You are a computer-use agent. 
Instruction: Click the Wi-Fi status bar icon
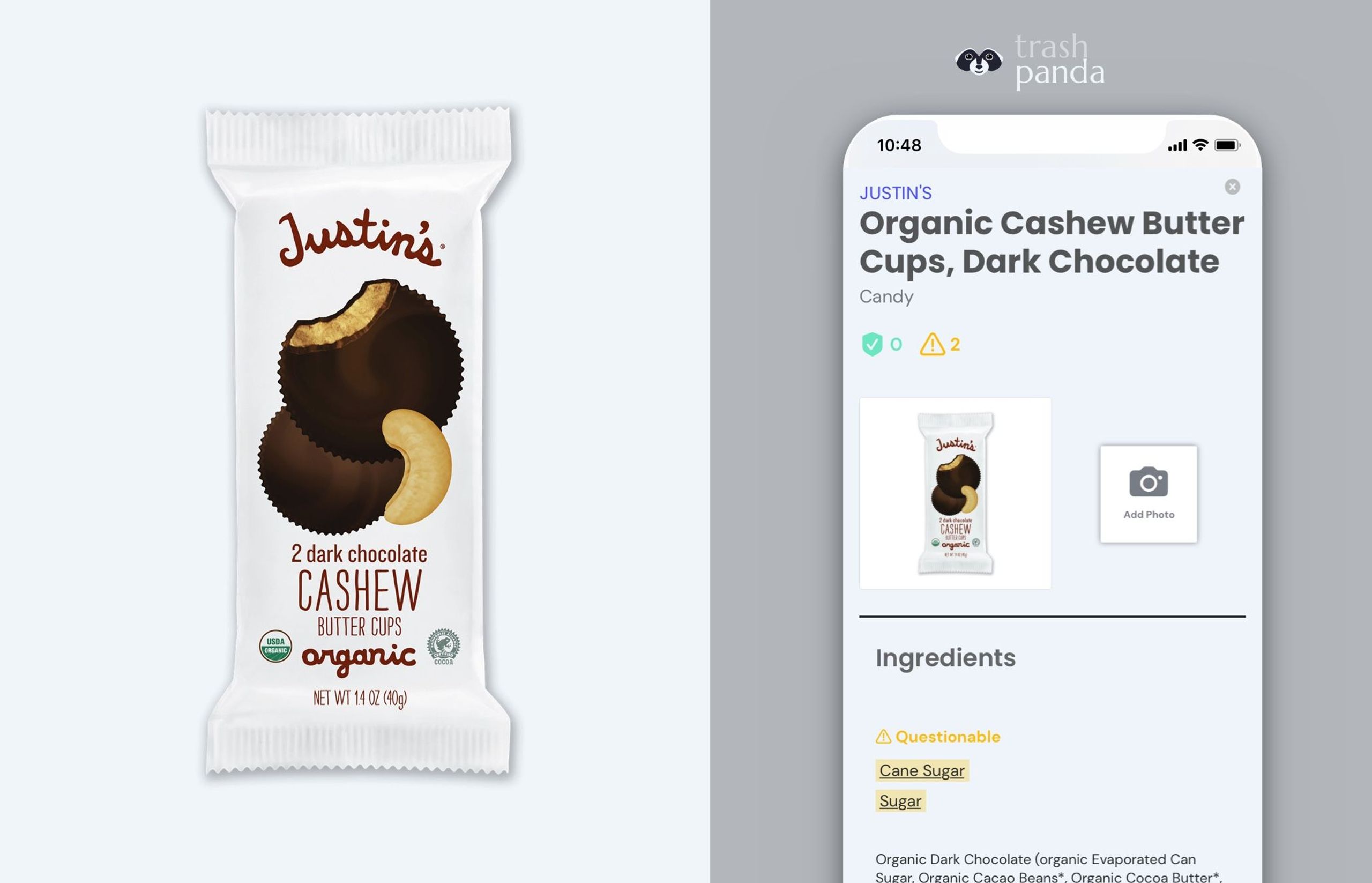(x=1200, y=145)
